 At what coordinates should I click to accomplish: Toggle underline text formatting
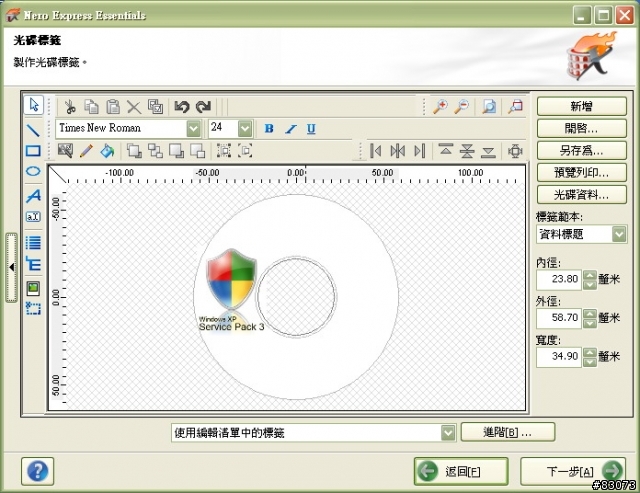pos(311,129)
